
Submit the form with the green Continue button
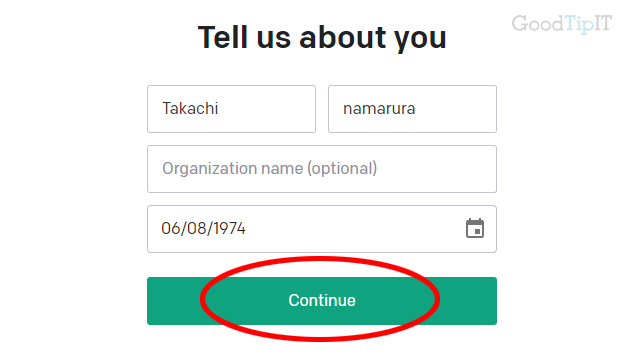click(322, 301)
